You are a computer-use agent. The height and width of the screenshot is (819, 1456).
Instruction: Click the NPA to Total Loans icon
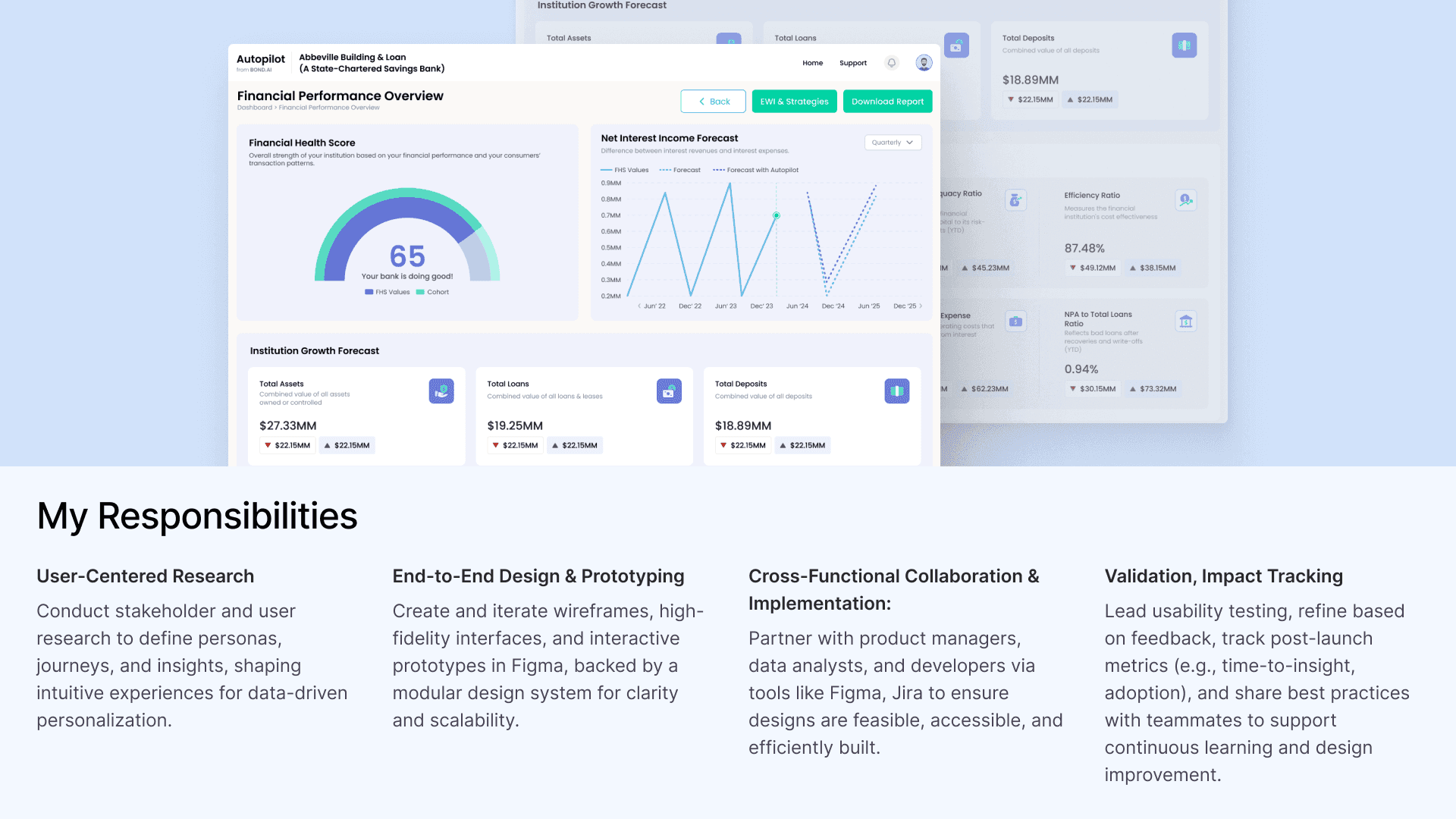[x=1185, y=322]
